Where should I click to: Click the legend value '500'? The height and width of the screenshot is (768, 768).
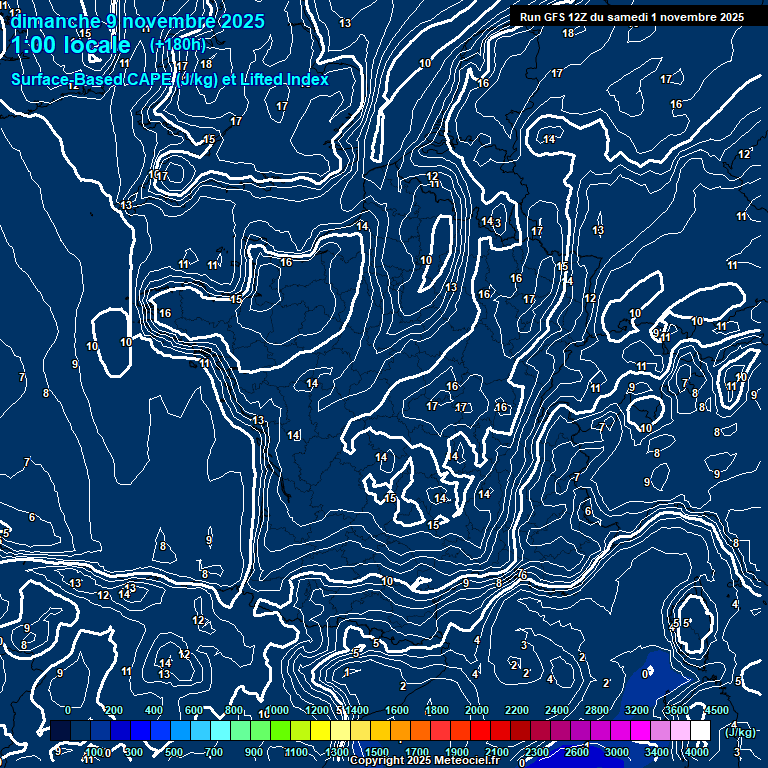(x=174, y=752)
